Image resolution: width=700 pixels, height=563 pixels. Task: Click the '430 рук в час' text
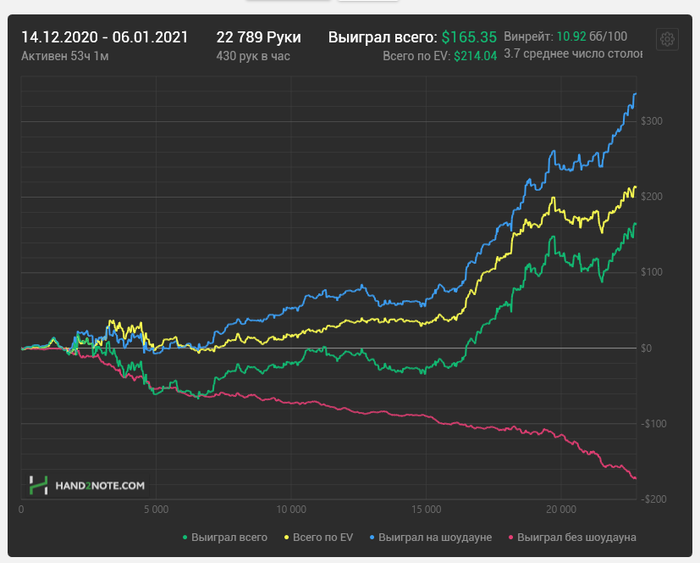point(253,56)
